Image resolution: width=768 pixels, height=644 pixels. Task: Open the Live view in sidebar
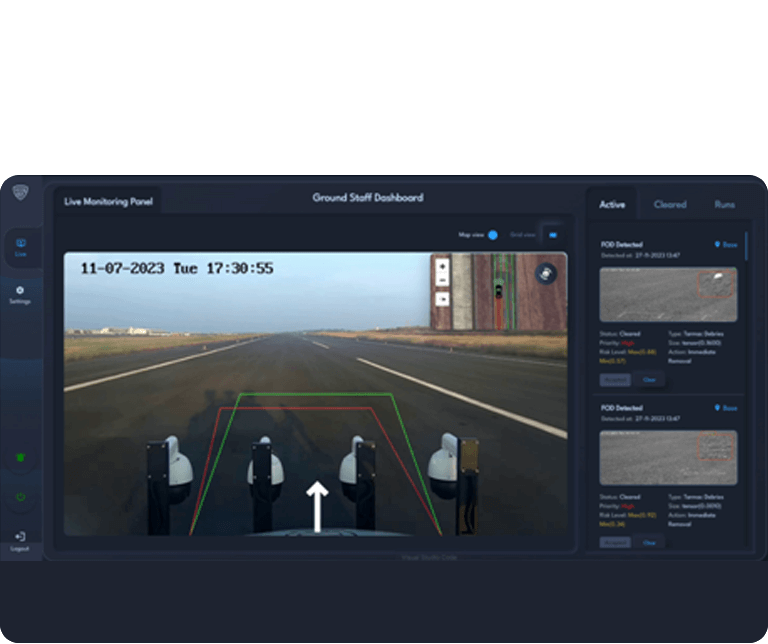click(x=21, y=247)
